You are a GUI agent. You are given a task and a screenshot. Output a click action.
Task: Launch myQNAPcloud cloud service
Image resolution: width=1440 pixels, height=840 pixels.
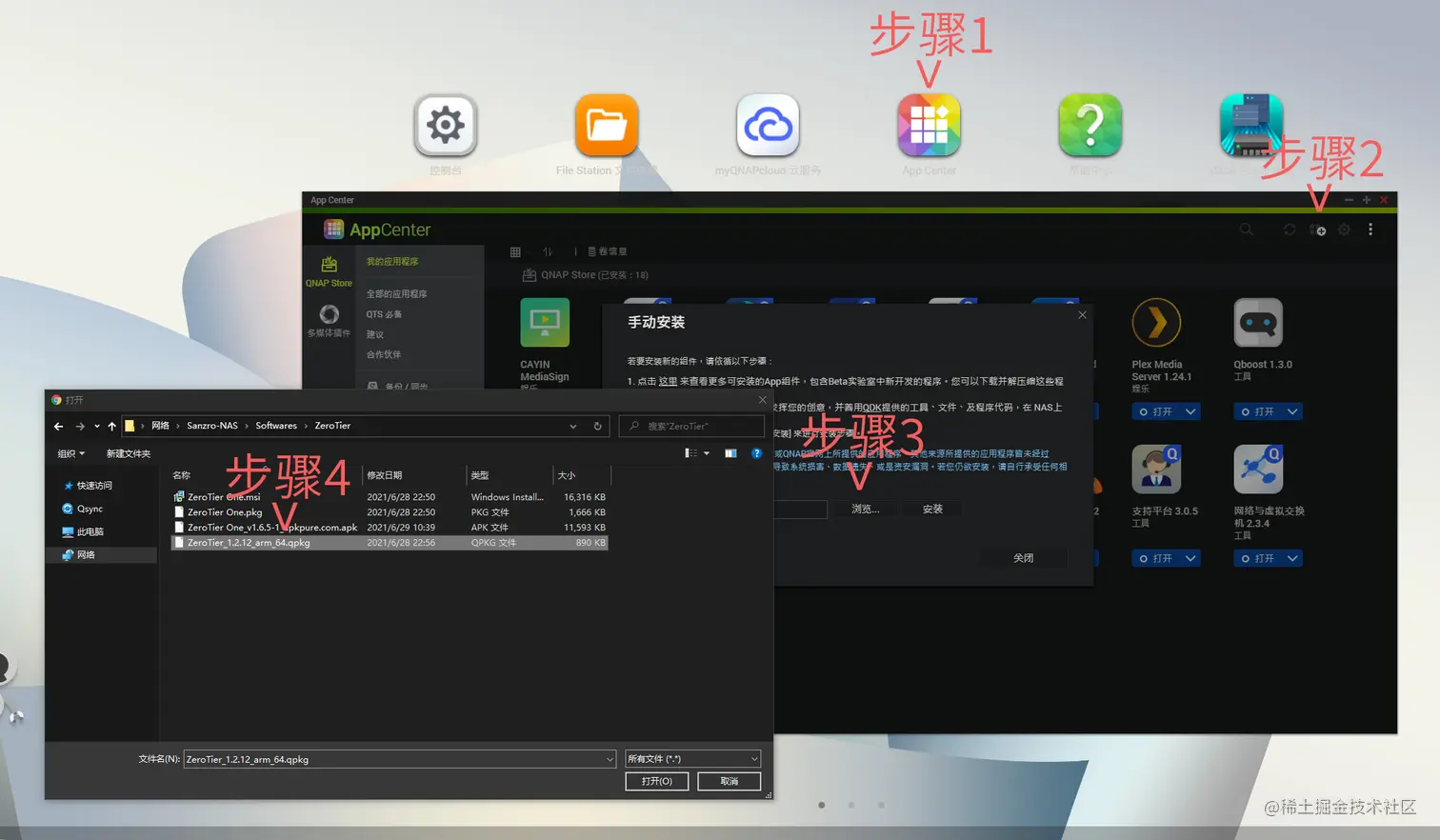[767, 124]
